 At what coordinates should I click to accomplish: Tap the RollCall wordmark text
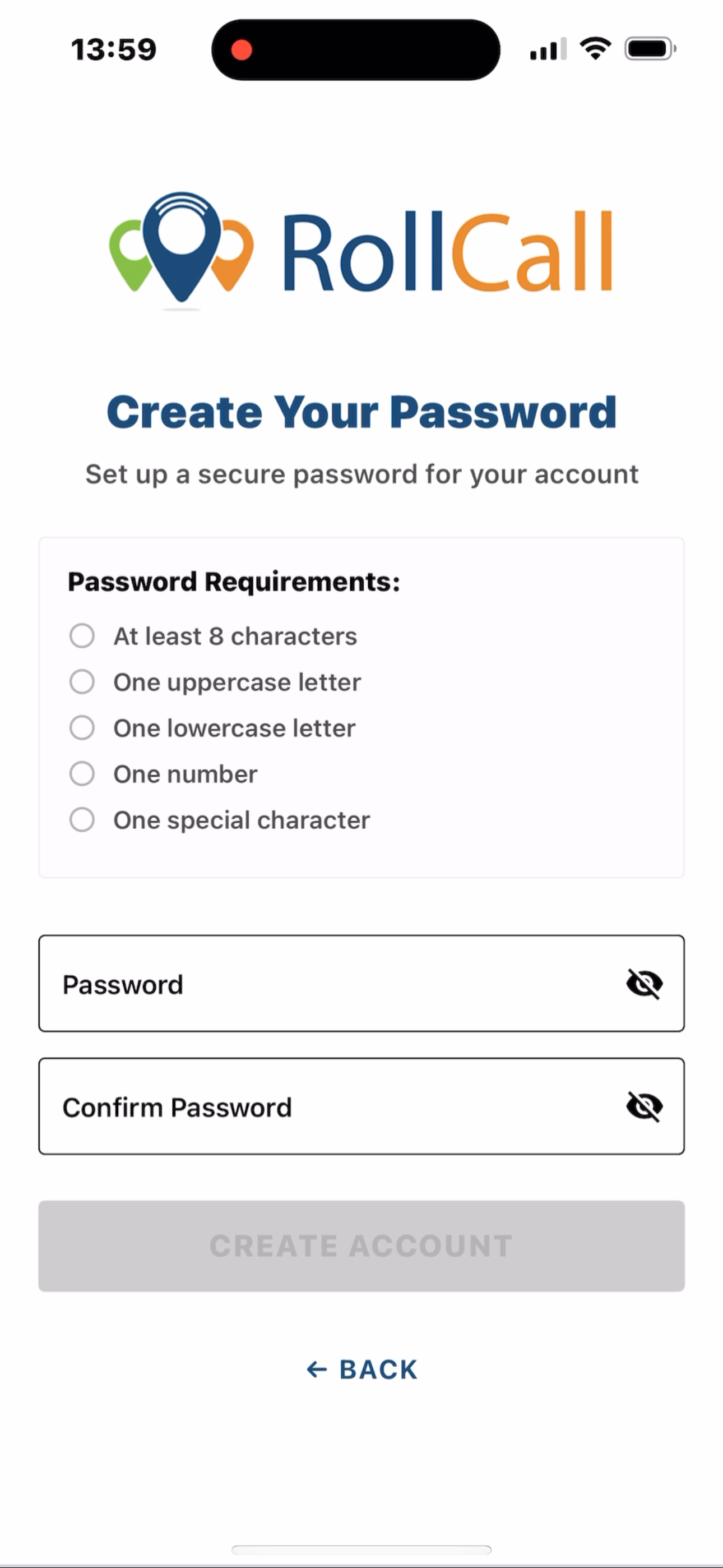(x=447, y=251)
